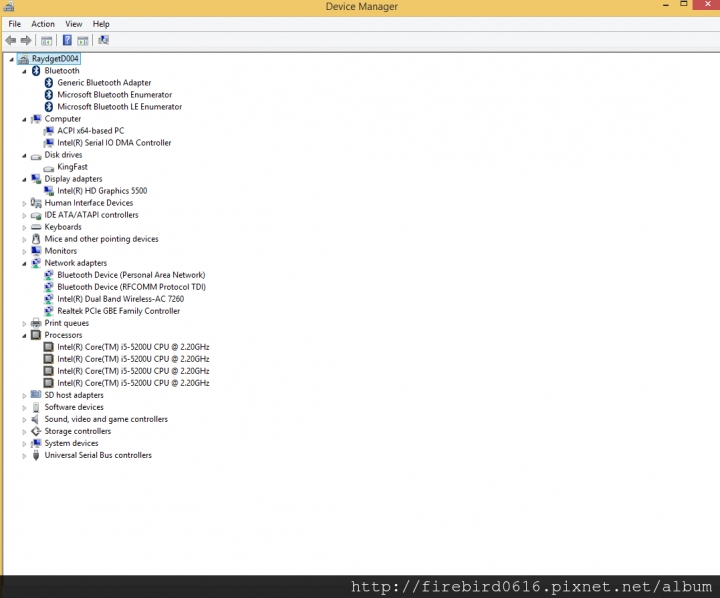Select Microsoft Bluetooth LE Enumerator device

point(119,107)
